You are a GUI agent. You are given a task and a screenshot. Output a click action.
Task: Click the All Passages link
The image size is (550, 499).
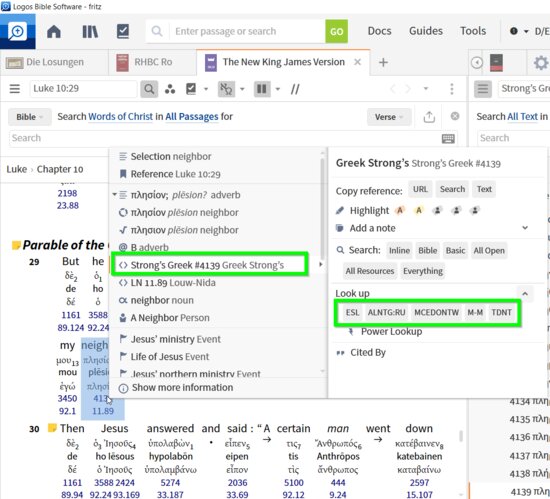coord(192,116)
